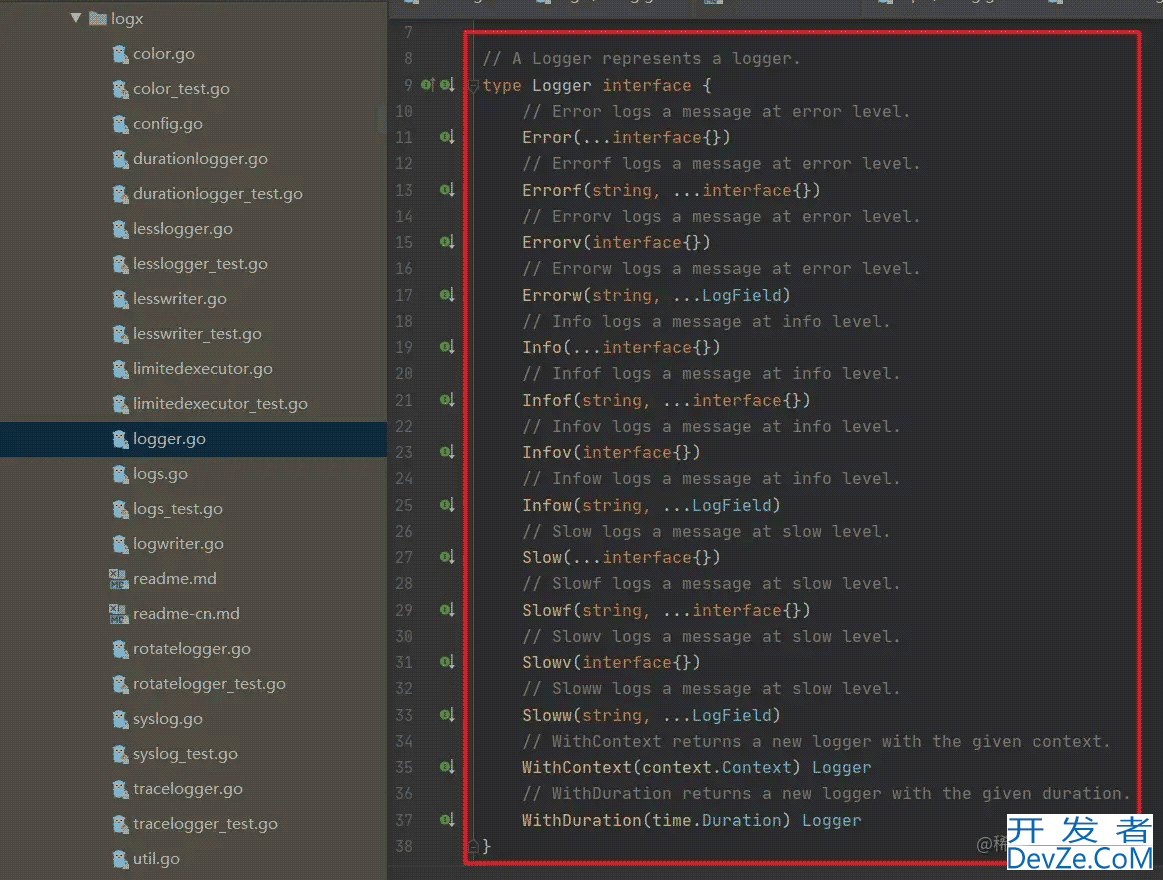Click the implements-up gutter icon on line 9
This screenshot has width=1163, height=880.
(428, 85)
